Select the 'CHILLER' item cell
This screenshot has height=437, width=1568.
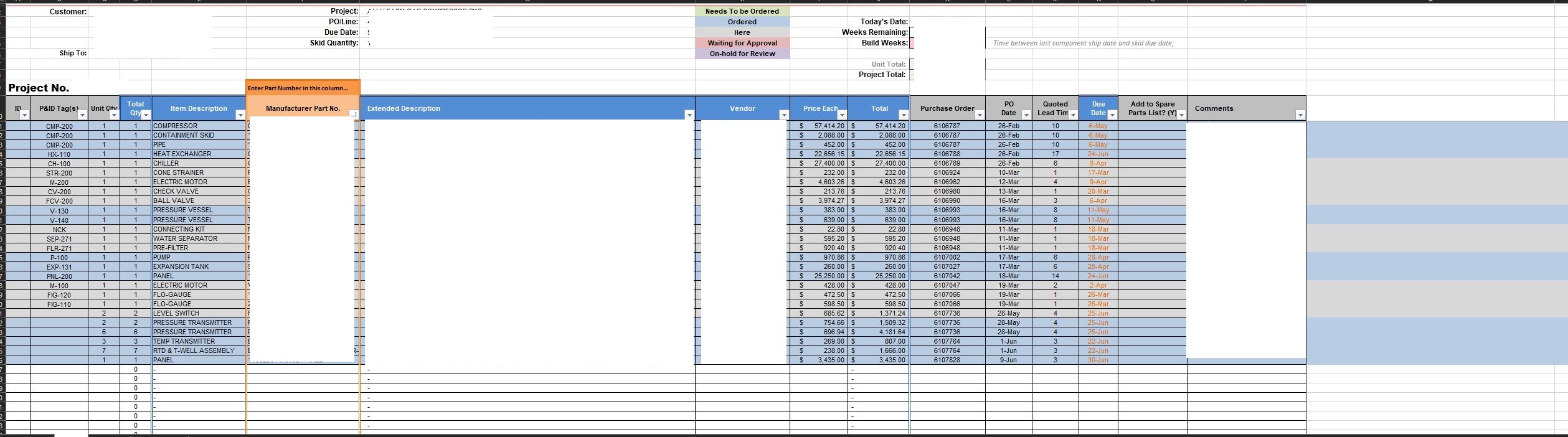coord(199,163)
